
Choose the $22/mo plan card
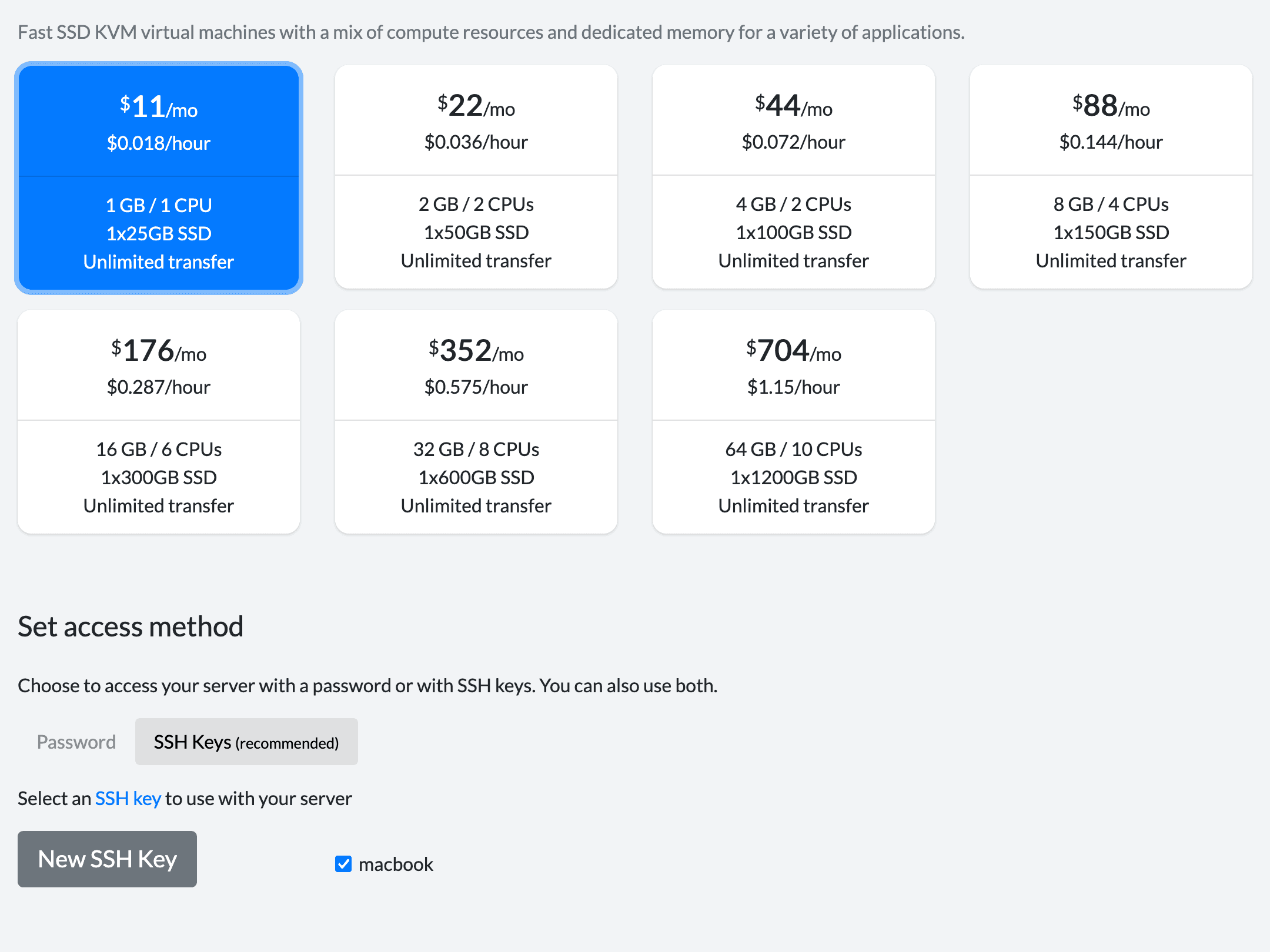coord(476,176)
